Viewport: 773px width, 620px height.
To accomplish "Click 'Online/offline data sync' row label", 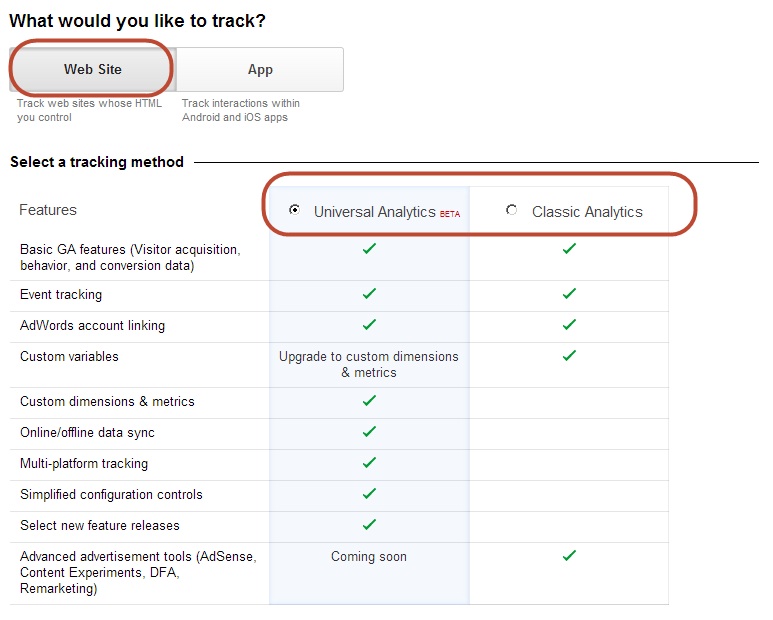I will tap(87, 433).
